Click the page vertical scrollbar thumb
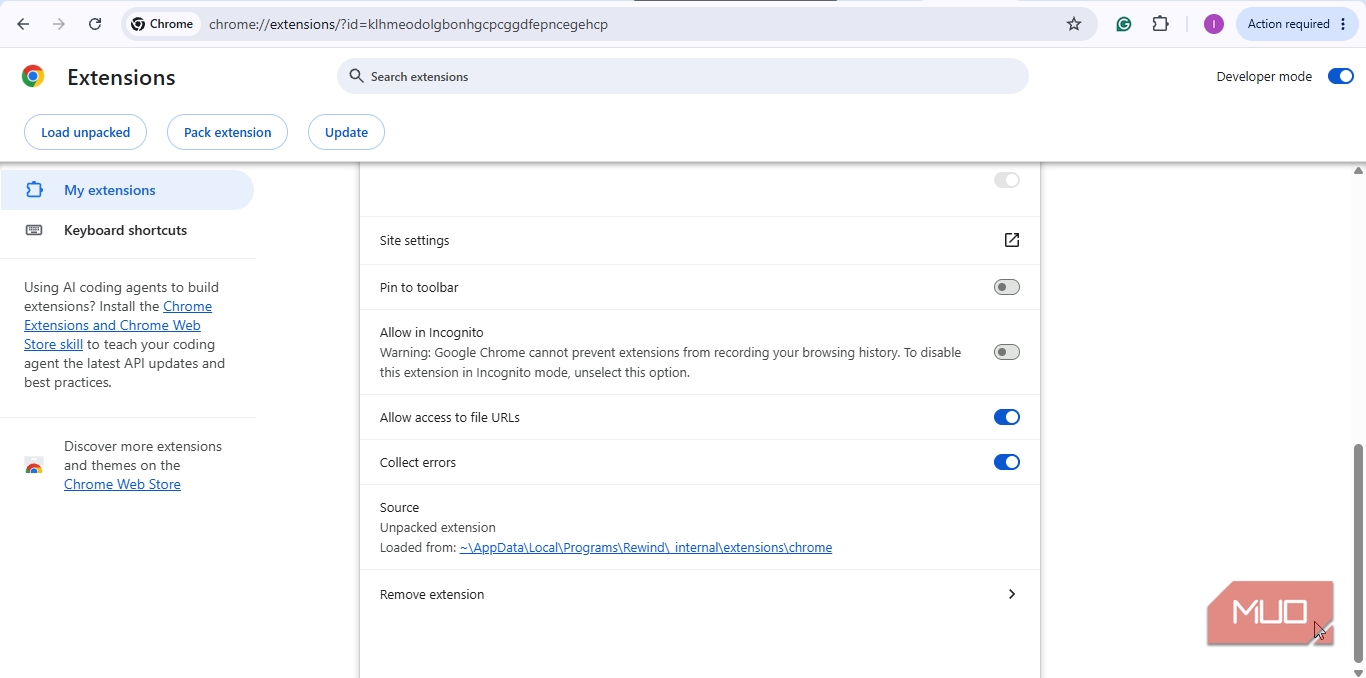The width and height of the screenshot is (1366, 678). point(1358,553)
